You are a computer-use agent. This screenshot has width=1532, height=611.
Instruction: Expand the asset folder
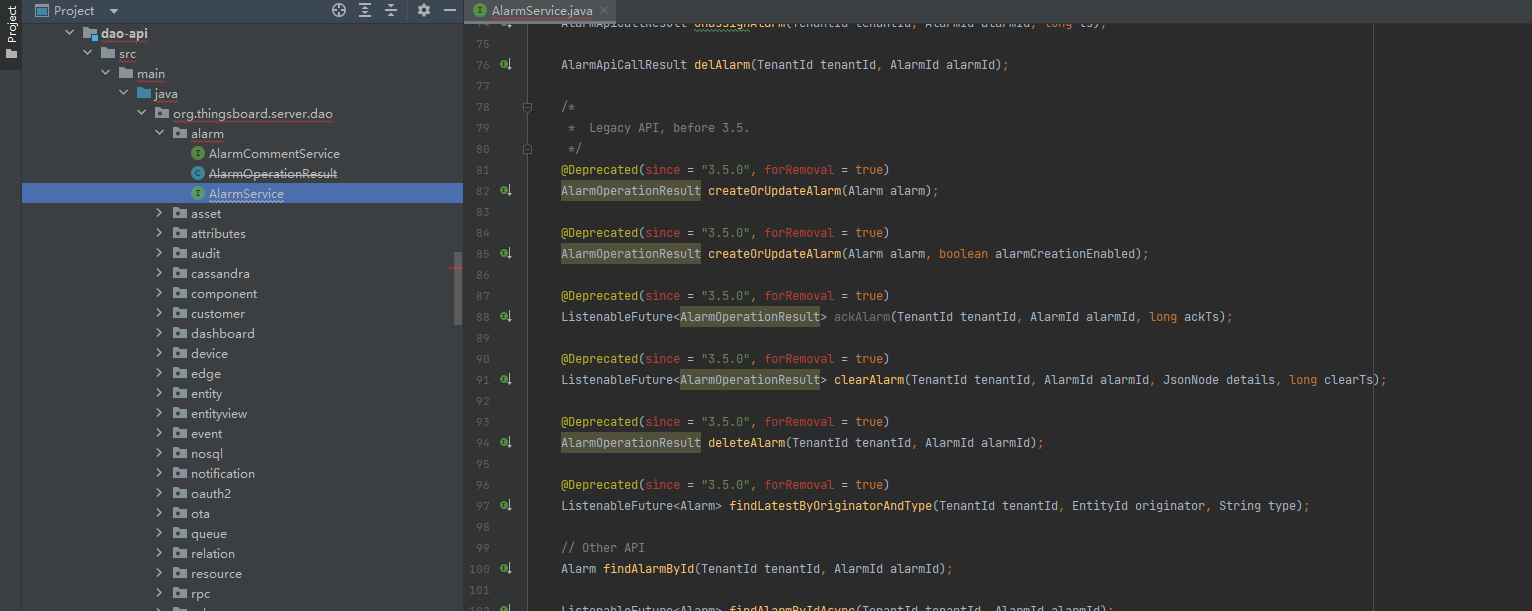[158, 213]
